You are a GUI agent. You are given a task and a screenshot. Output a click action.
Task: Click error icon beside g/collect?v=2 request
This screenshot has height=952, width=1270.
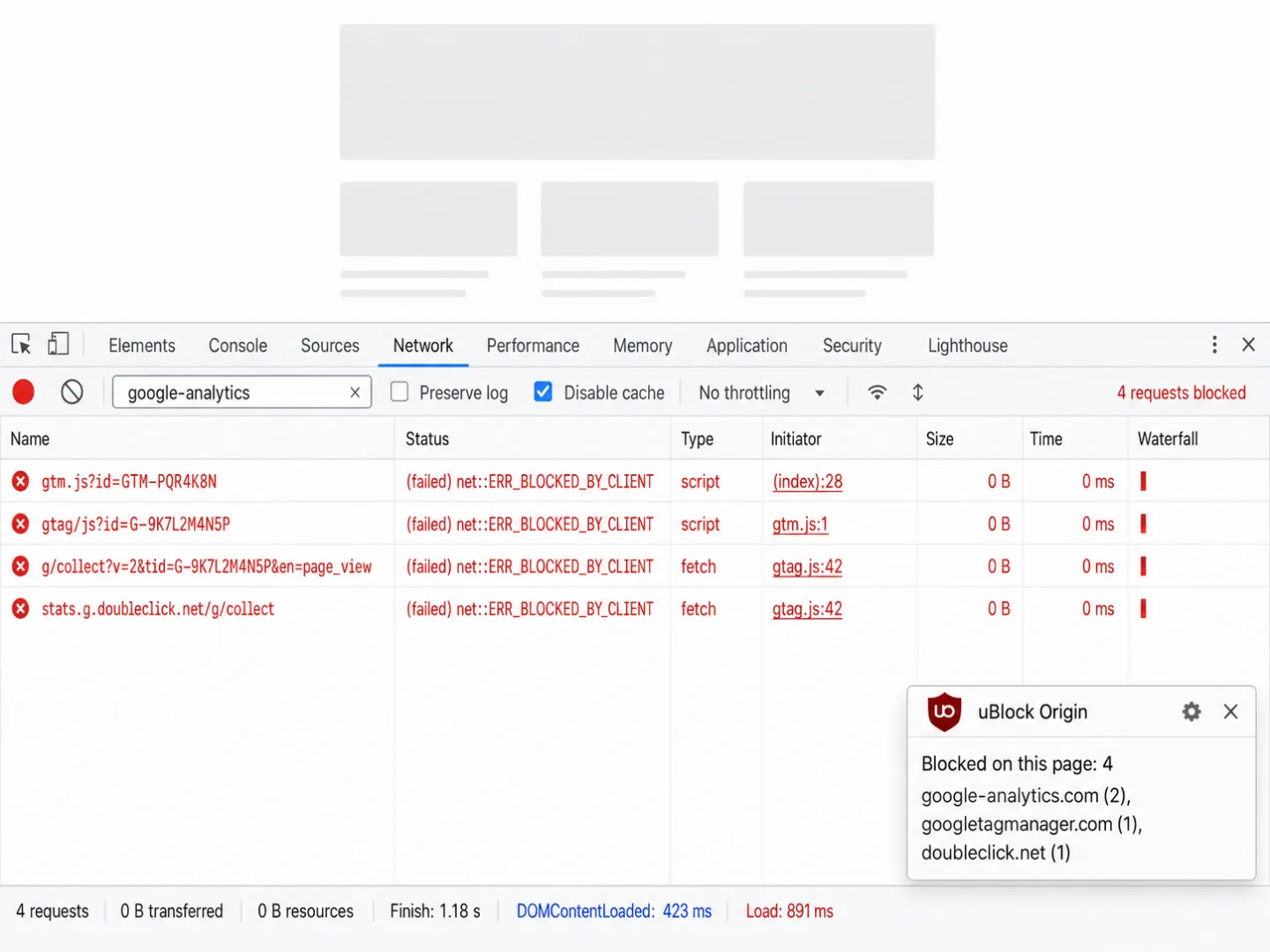[20, 566]
